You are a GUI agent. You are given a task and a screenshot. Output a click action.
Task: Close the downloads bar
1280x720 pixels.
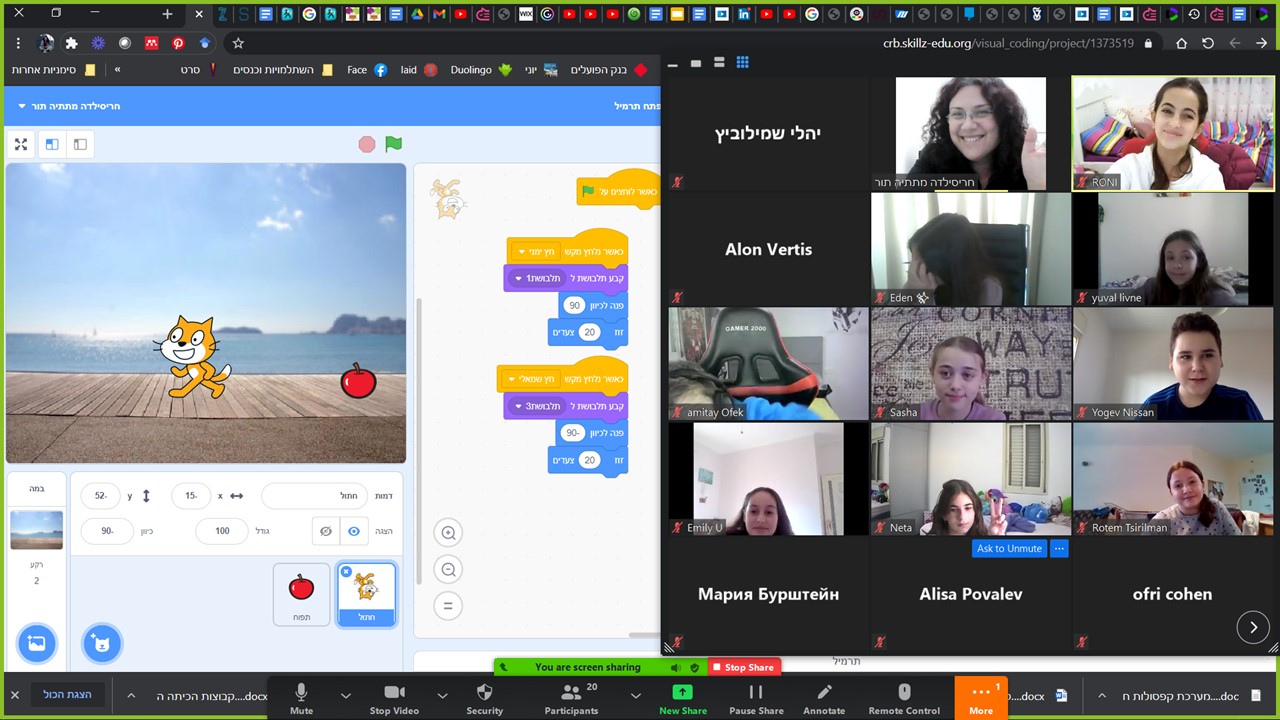pyautogui.click(x=14, y=695)
